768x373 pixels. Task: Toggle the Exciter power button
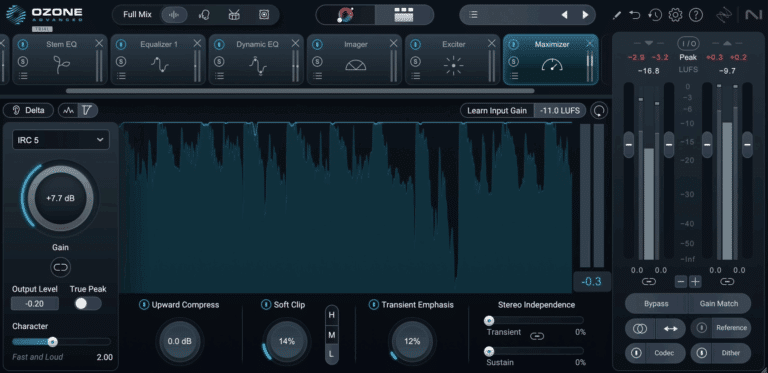tap(415, 45)
